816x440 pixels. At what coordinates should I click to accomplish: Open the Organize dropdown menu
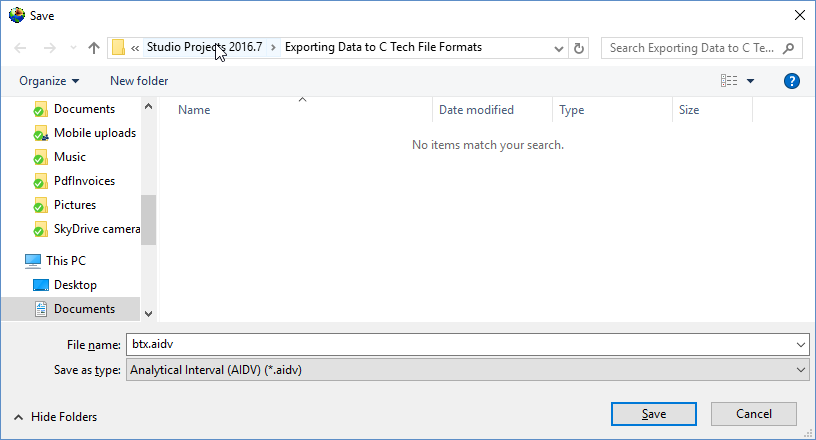(x=49, y=81)
